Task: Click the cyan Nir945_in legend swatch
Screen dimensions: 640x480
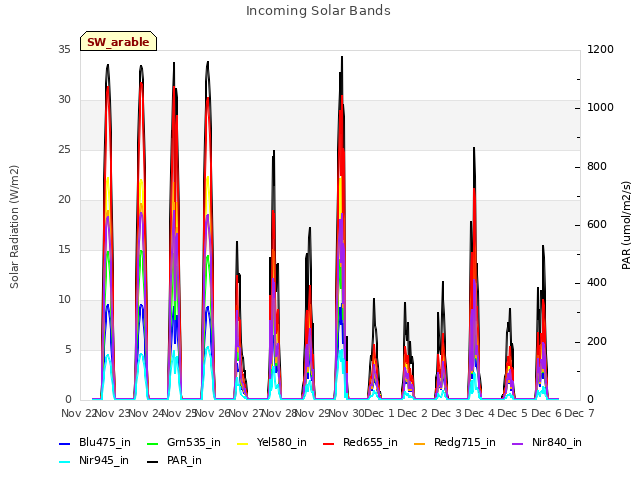Action: [x=65, y=462]
